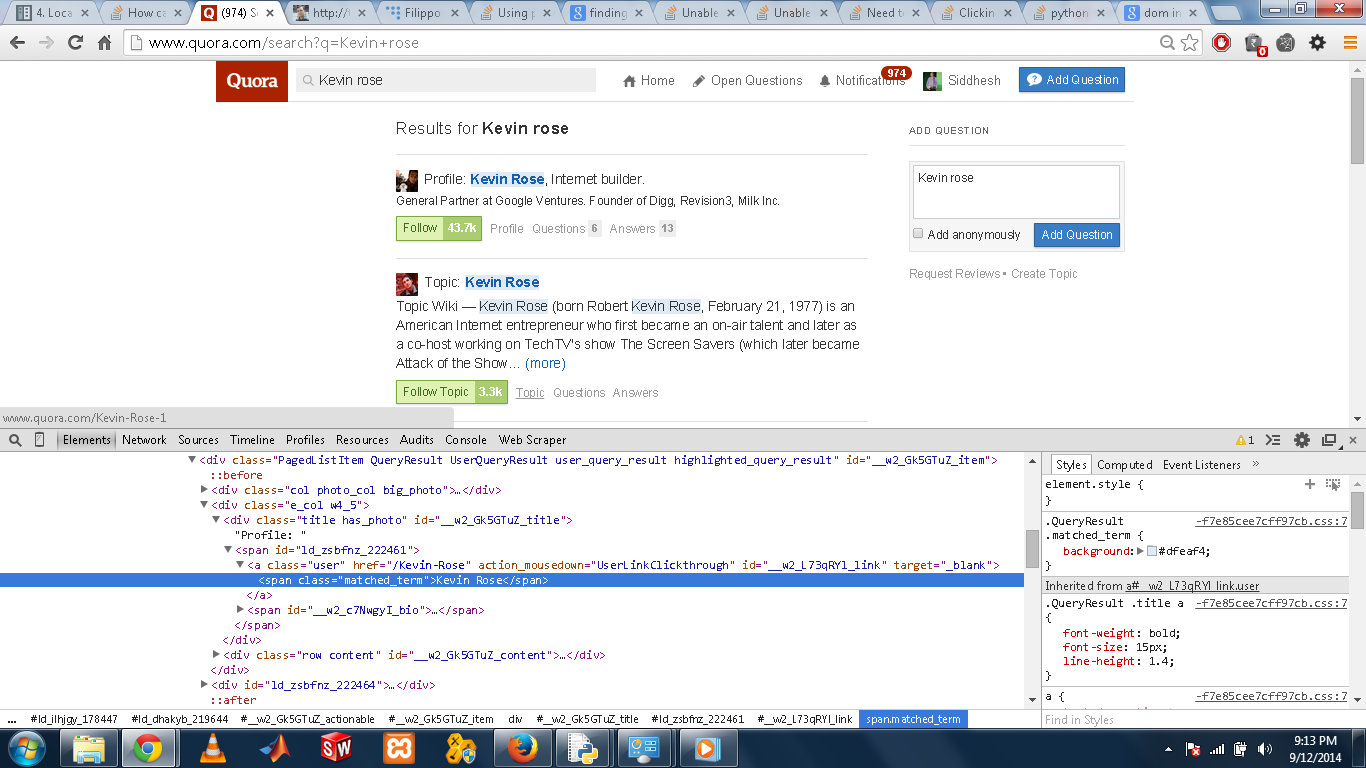Launch MATLAB from taskbar
The image size is (1366, 768).
[274, 748]
